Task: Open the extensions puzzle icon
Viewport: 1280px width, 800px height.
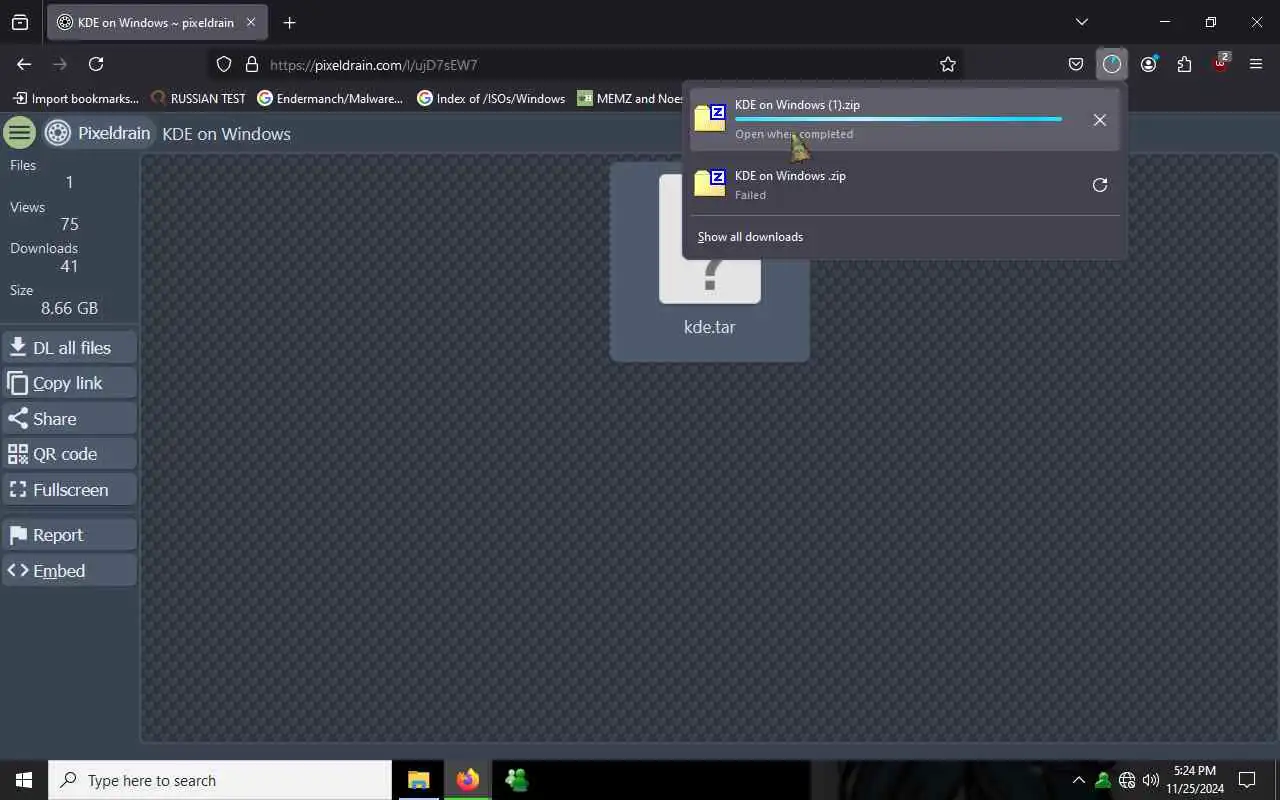Action: click(x=1184, y=64)
